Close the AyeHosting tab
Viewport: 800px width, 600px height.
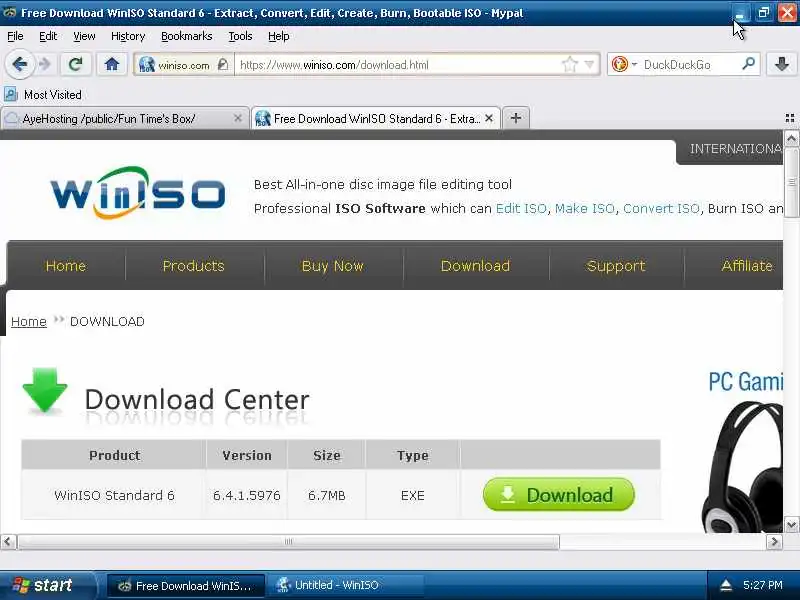pyautogui.click(x=237, y=118)
